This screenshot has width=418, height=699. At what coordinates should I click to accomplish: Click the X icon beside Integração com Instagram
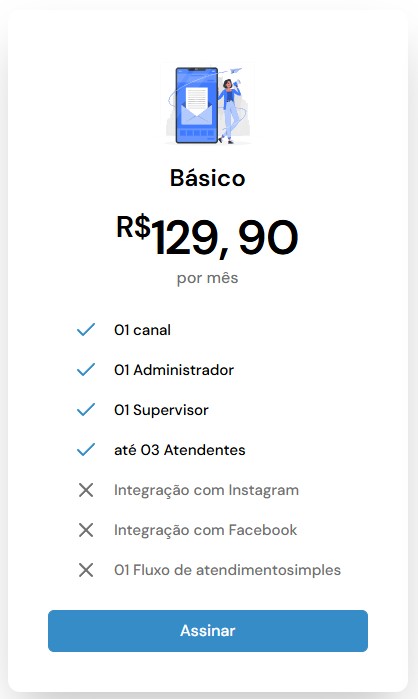click(x=86, y=490)
